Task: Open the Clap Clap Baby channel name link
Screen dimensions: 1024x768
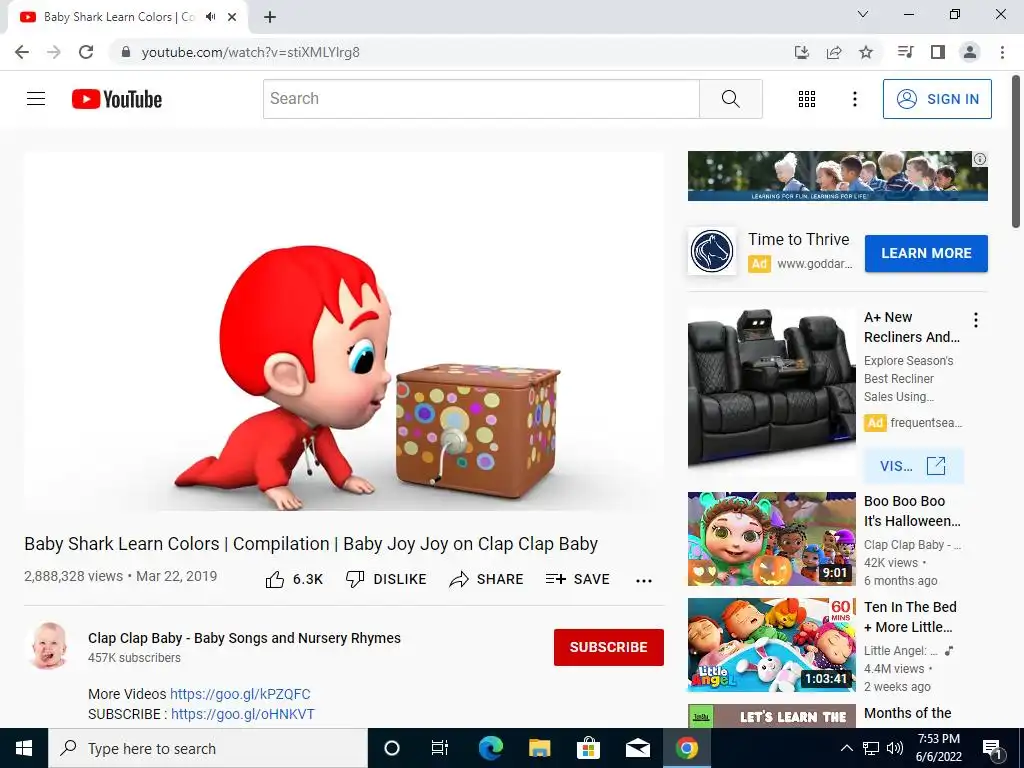Action: [244, 638]
